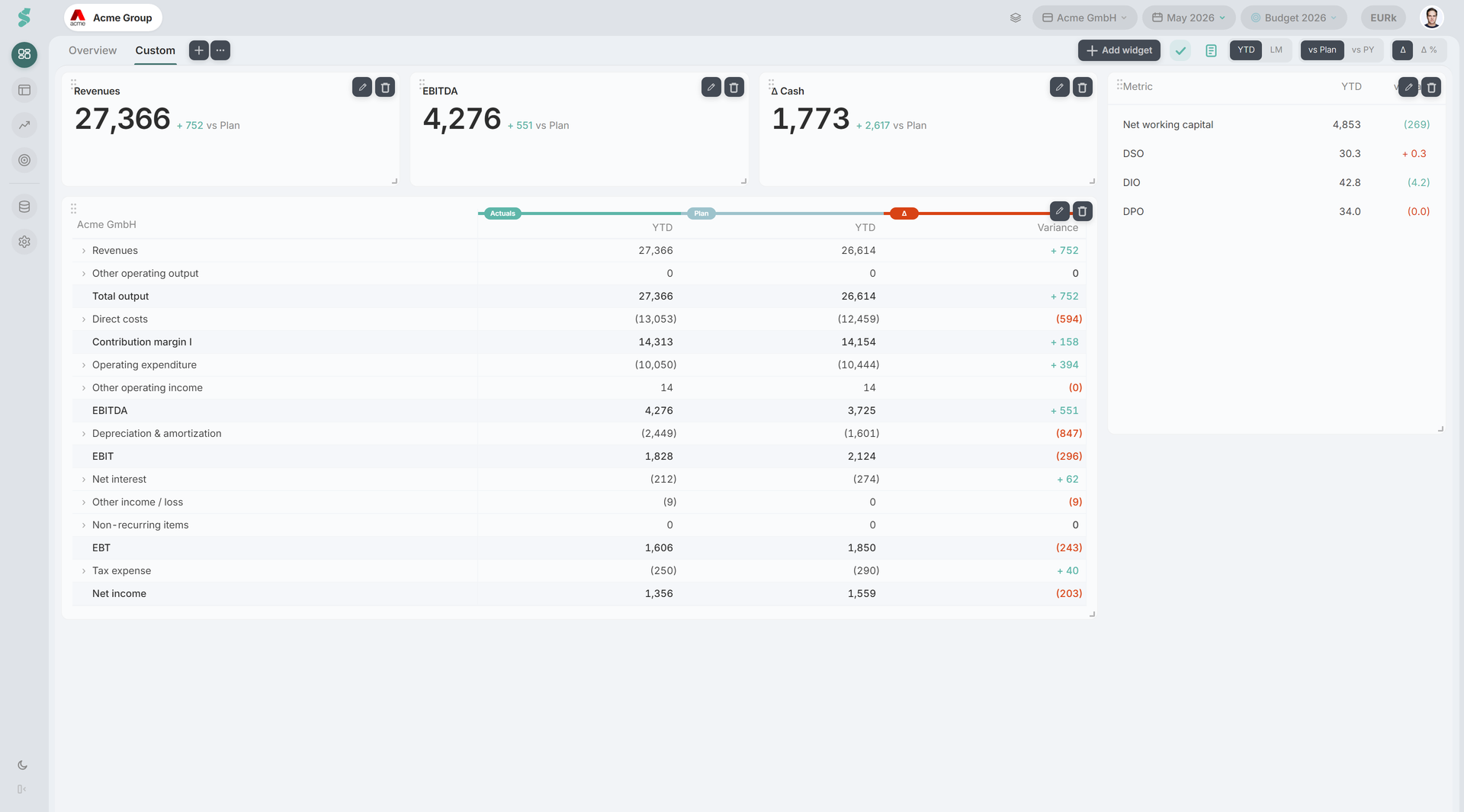Edit the Metric widget
Viewport: 1464px width, 812px height.
click(1409, 87)
